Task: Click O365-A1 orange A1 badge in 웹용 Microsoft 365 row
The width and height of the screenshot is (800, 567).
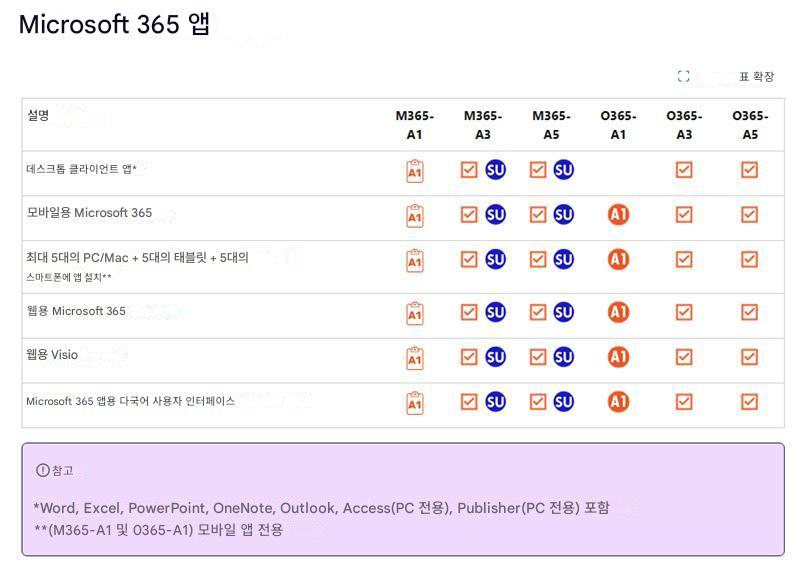Action: (618, 312)
